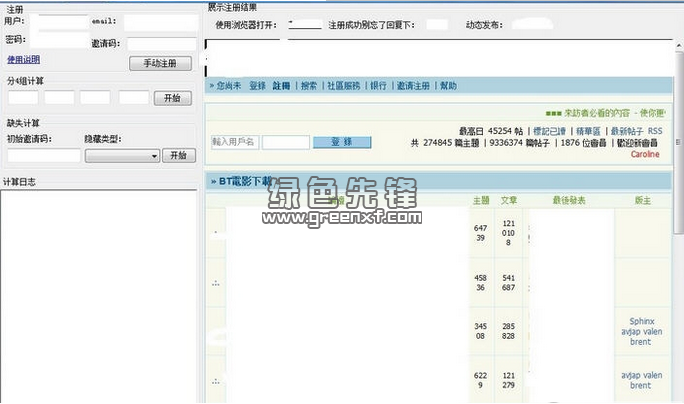
Task: Open the 邀请注册 menu item
Action: point(413,86)
